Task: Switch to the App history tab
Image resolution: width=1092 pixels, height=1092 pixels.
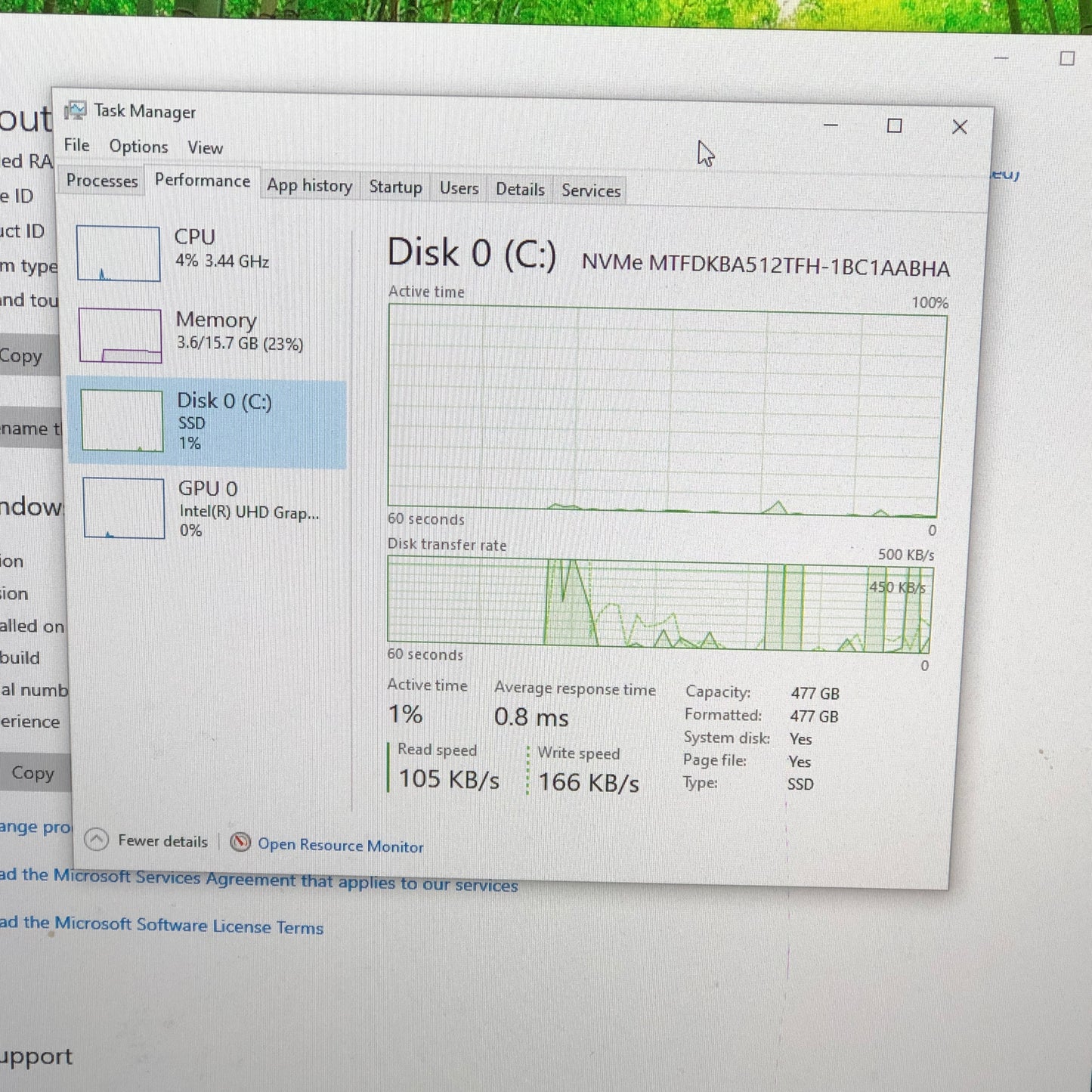Action: [309, 186]
